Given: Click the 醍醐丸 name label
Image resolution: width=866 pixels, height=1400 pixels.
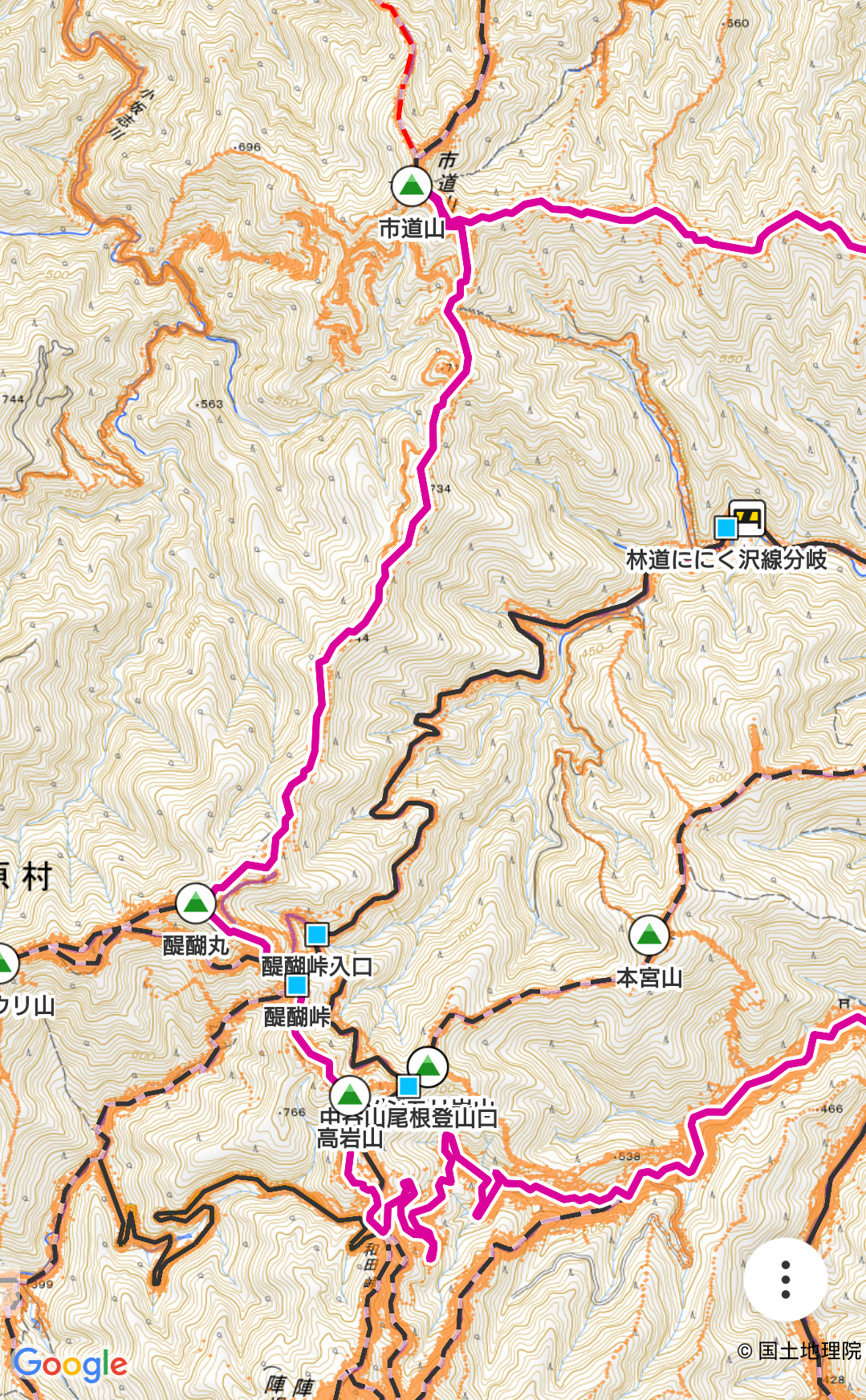Looking at the screenshot, I should click(196, 946).
